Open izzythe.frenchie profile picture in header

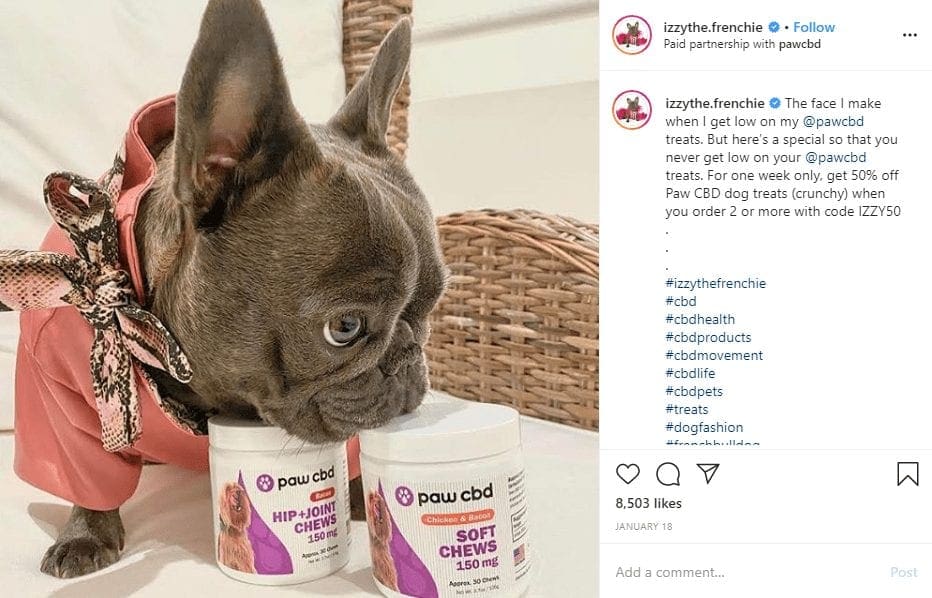click(632, 35)
